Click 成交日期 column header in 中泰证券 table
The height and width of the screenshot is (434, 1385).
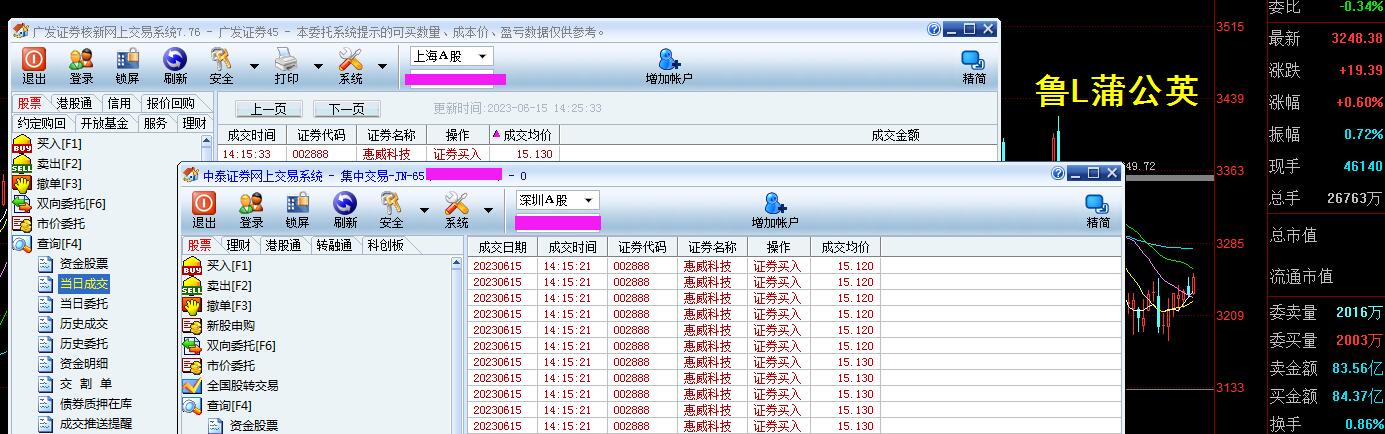click(x=502, y=247)
